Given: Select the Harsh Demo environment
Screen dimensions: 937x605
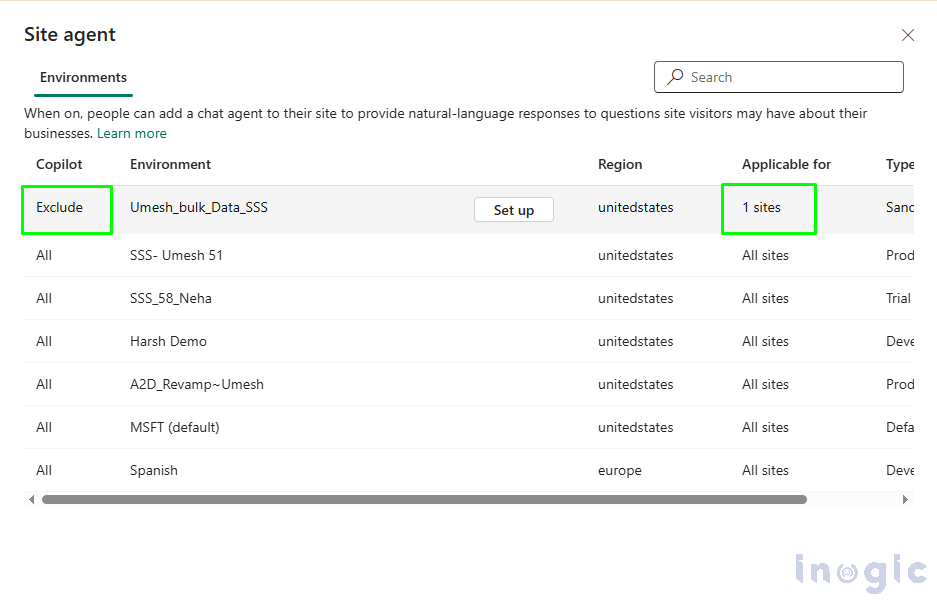Looking at the screenshot, I should pyautogui.click(x=168, y=341).
